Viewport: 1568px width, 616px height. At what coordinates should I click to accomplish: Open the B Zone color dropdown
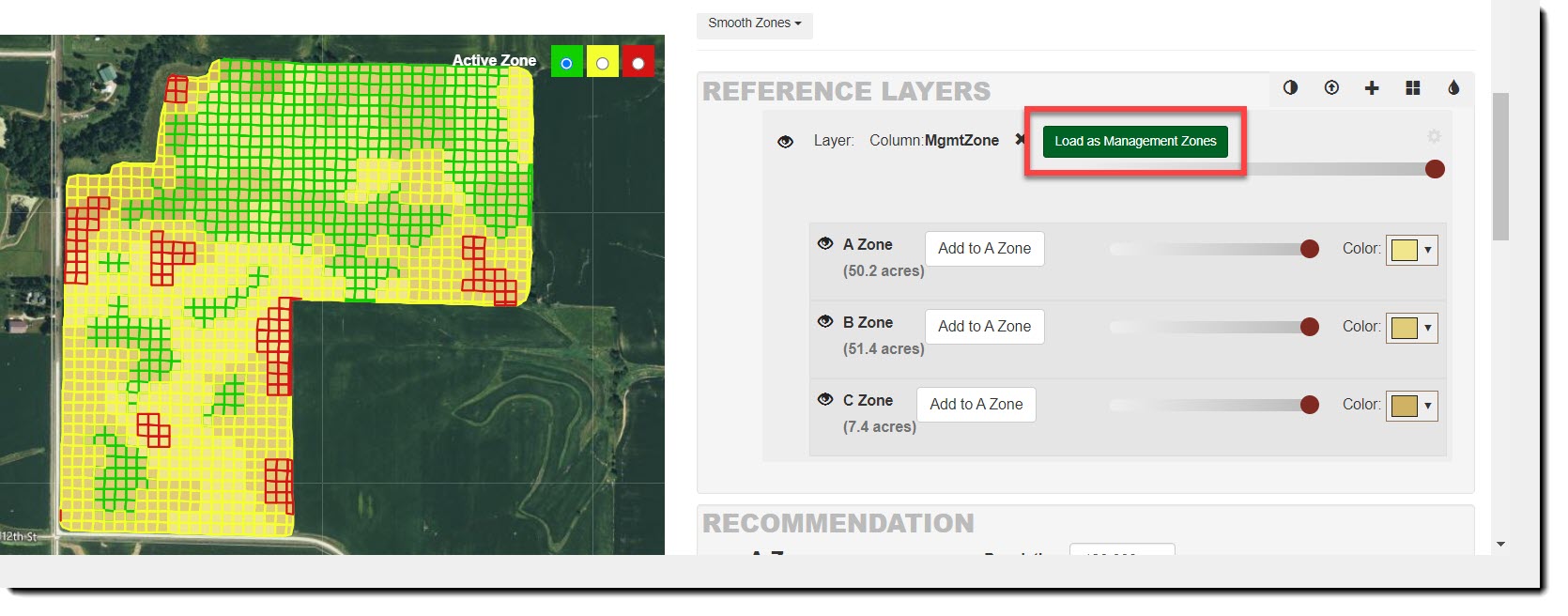click(x=1411, y=328)
